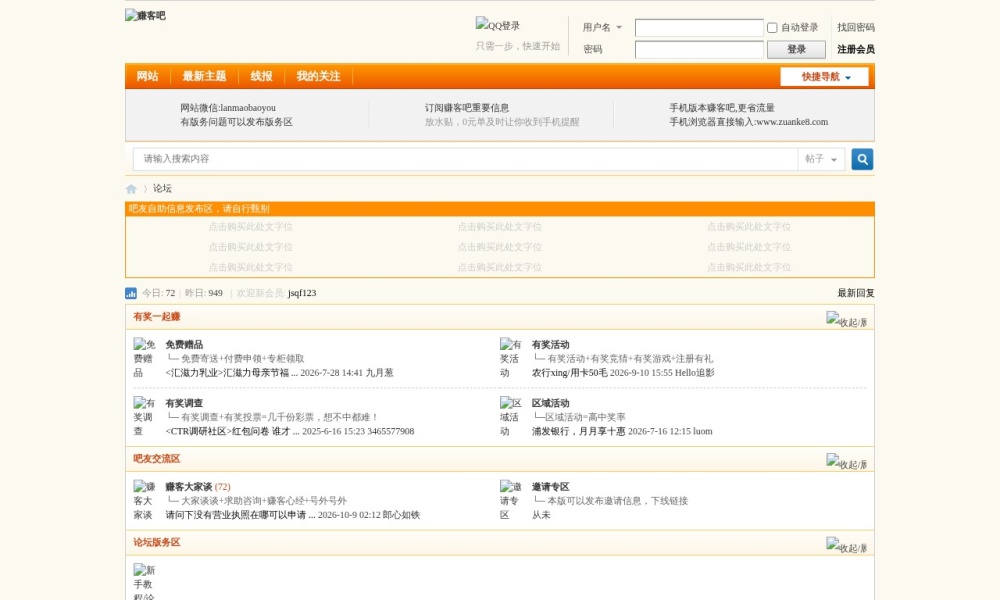Open the 有奖调查 board icon
Image resolution: width=1000 pixels, height=600 pixels.
coord(144,417)
